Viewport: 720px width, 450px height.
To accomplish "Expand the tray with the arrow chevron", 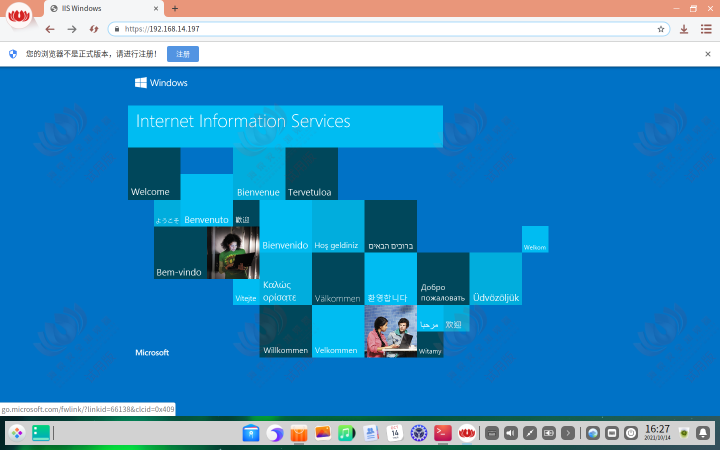I will click(567, 433).
